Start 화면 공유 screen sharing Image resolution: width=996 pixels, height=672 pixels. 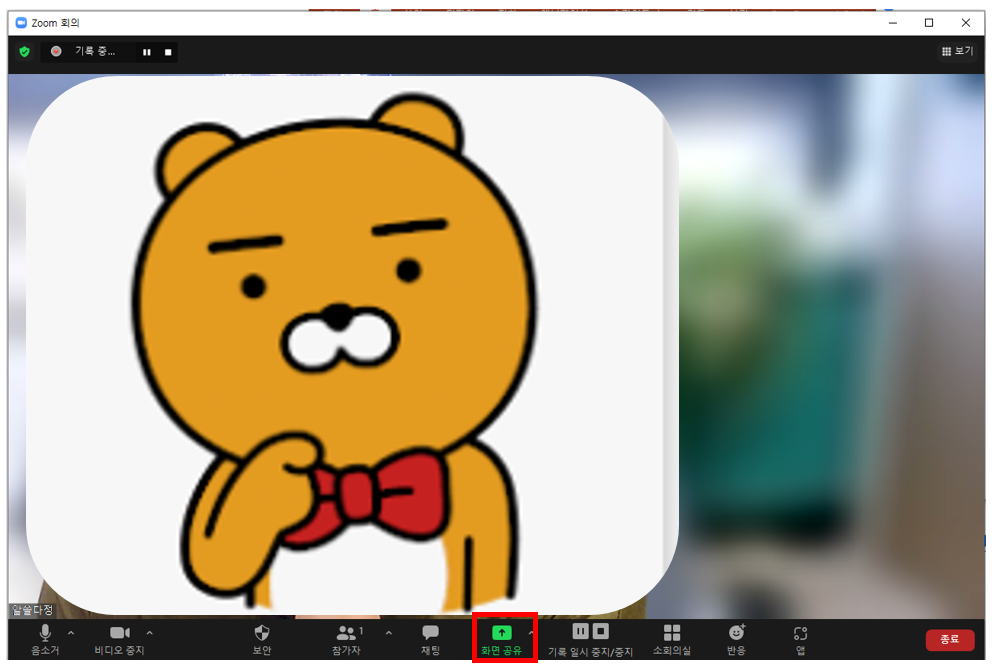coord(502,639)
